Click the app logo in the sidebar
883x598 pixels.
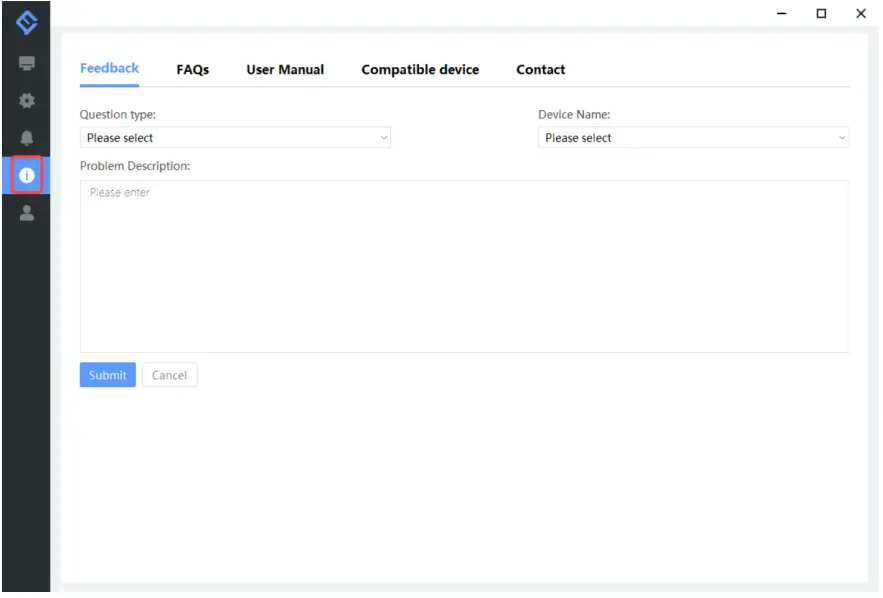tap(26, 22)
